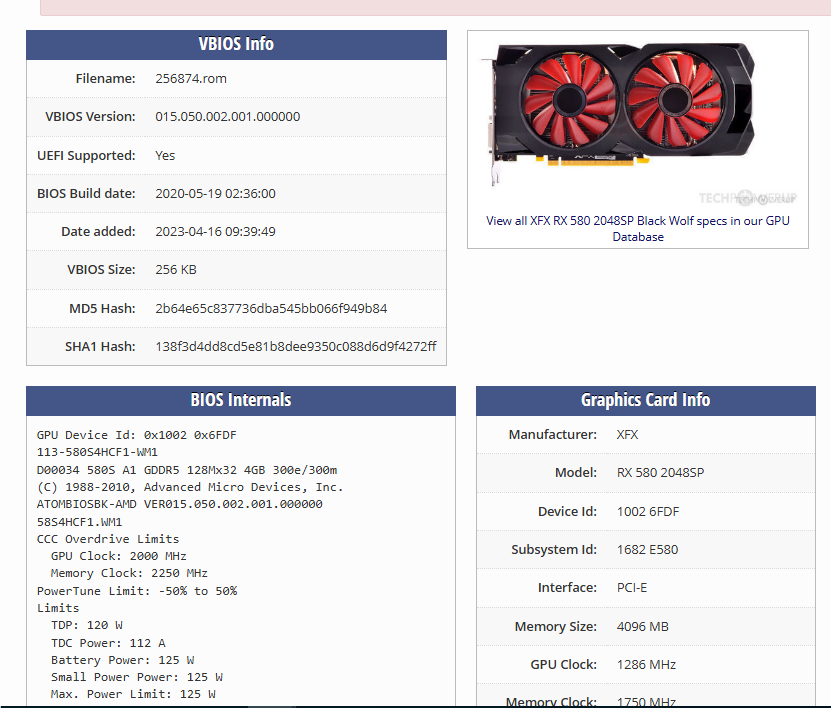Viewport: 831px width, 708px height.
Task: Click the Advanced Micro Devices copyright line
Action: click(190, 487)
